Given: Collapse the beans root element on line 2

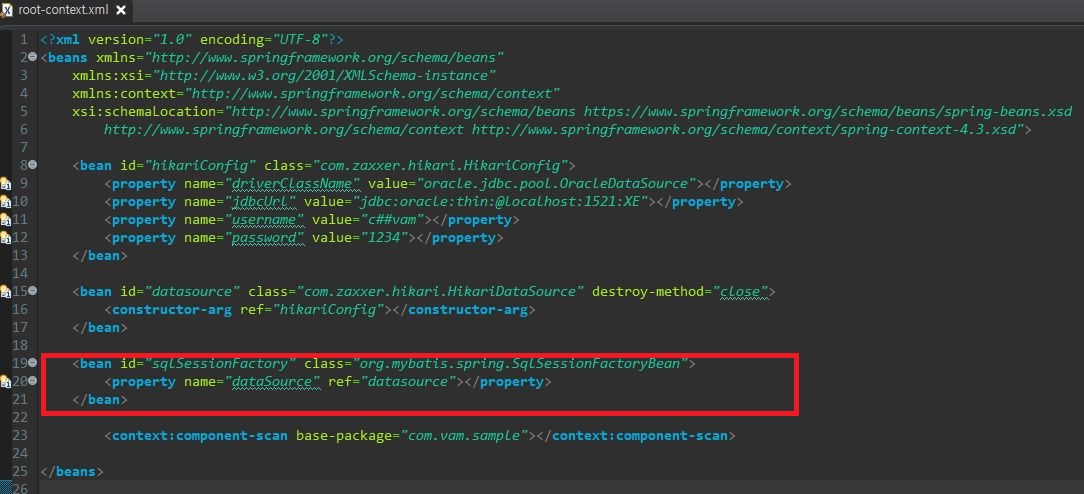Looking at the screenshot, I should tap(32, 57).
